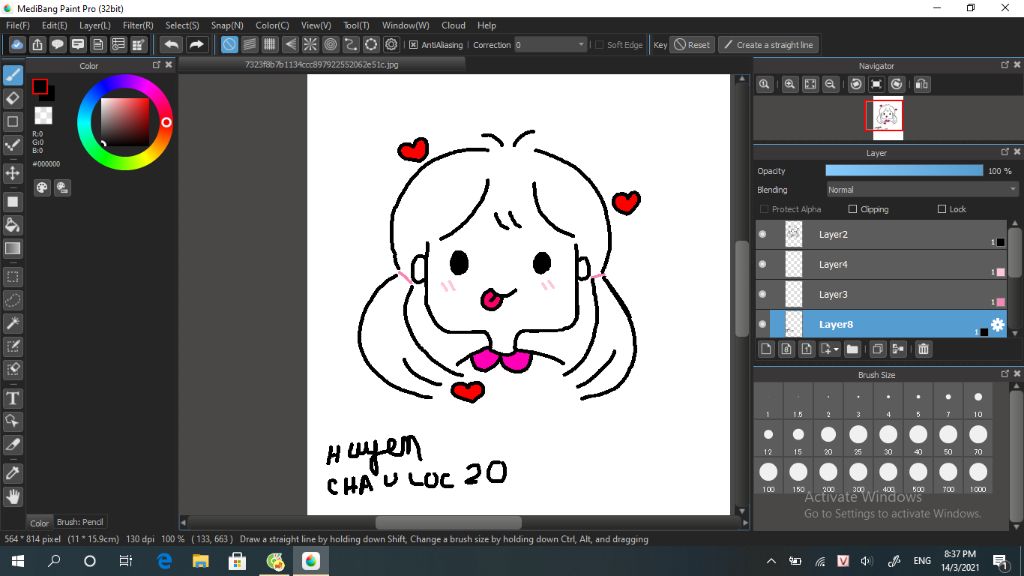Open the File menu

pos(18,25)
